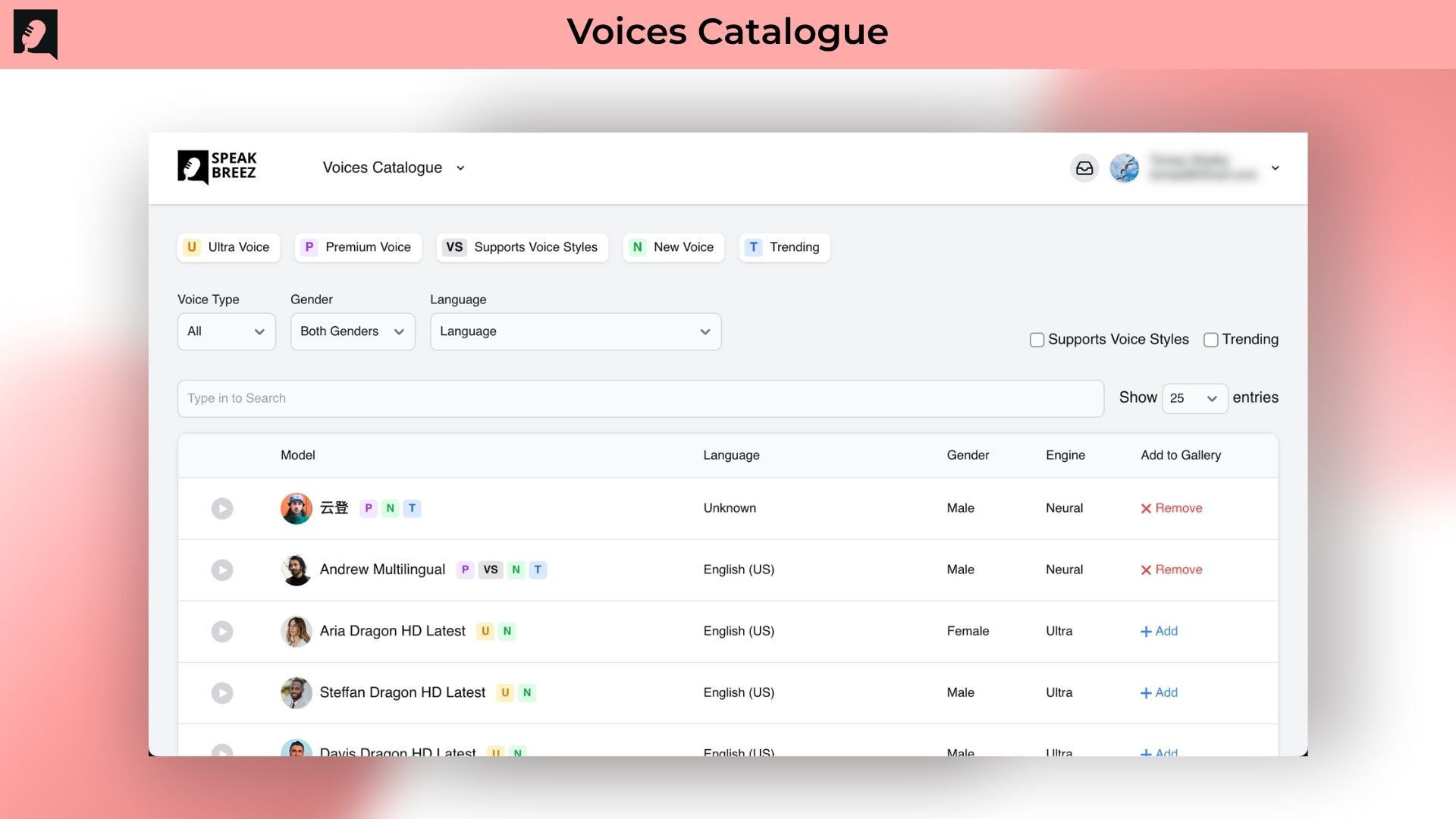
Task: Play the Steffan Dragon HD Latest sample
Action: coord(222,692)
